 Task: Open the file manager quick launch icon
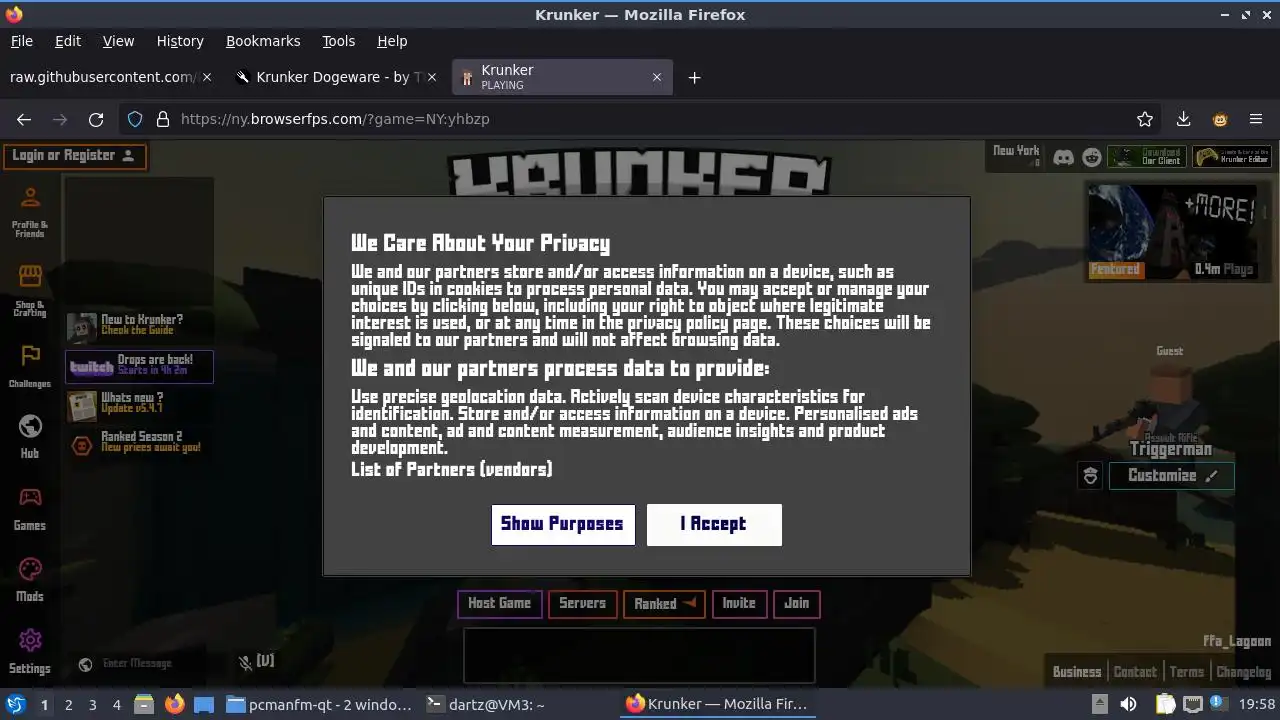[x=144, y=704]
